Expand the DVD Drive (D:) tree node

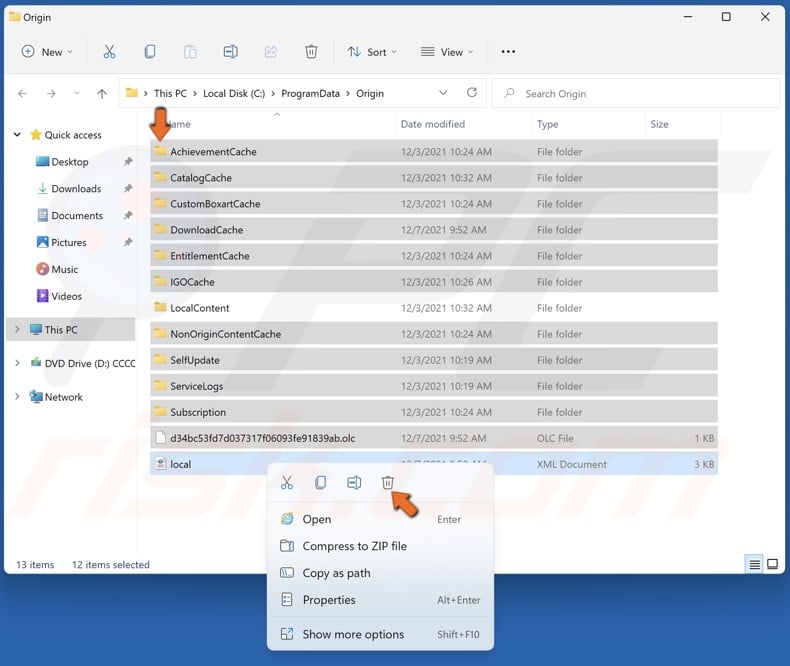(x=17, y=363)
